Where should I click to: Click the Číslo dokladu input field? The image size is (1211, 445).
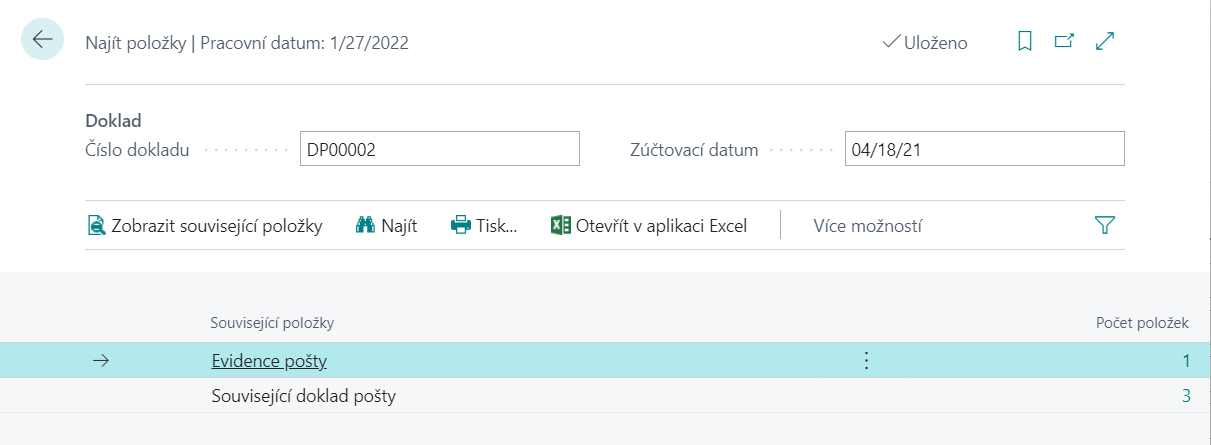[439, 150]
